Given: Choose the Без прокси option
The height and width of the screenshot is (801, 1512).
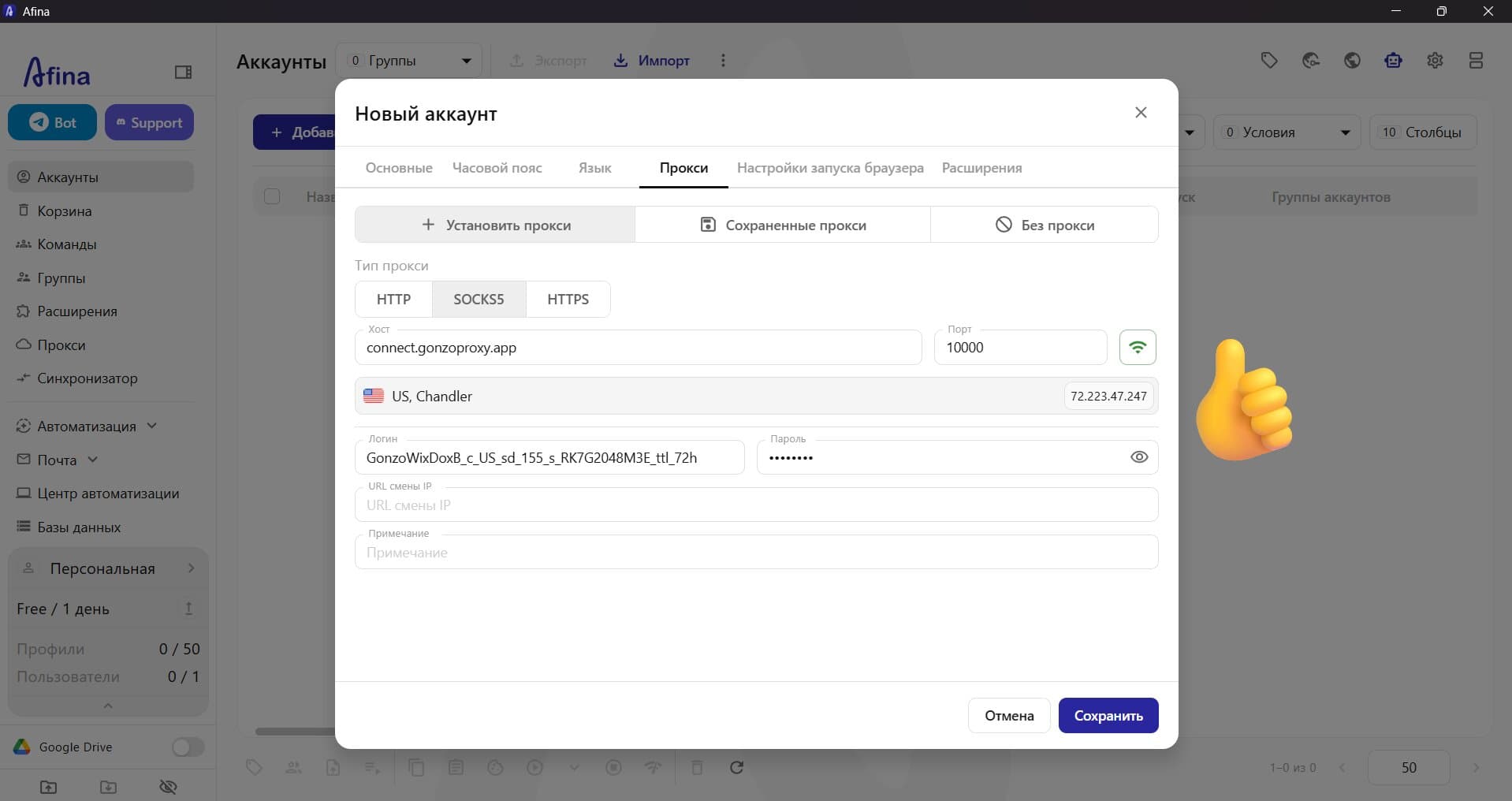Looking at the screenshot, I should point(1045,225).
